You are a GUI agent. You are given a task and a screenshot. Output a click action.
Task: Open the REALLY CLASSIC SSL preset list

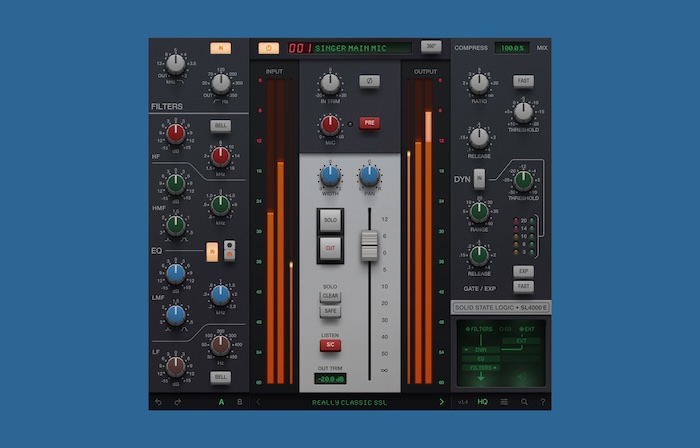tap(350, 402)
